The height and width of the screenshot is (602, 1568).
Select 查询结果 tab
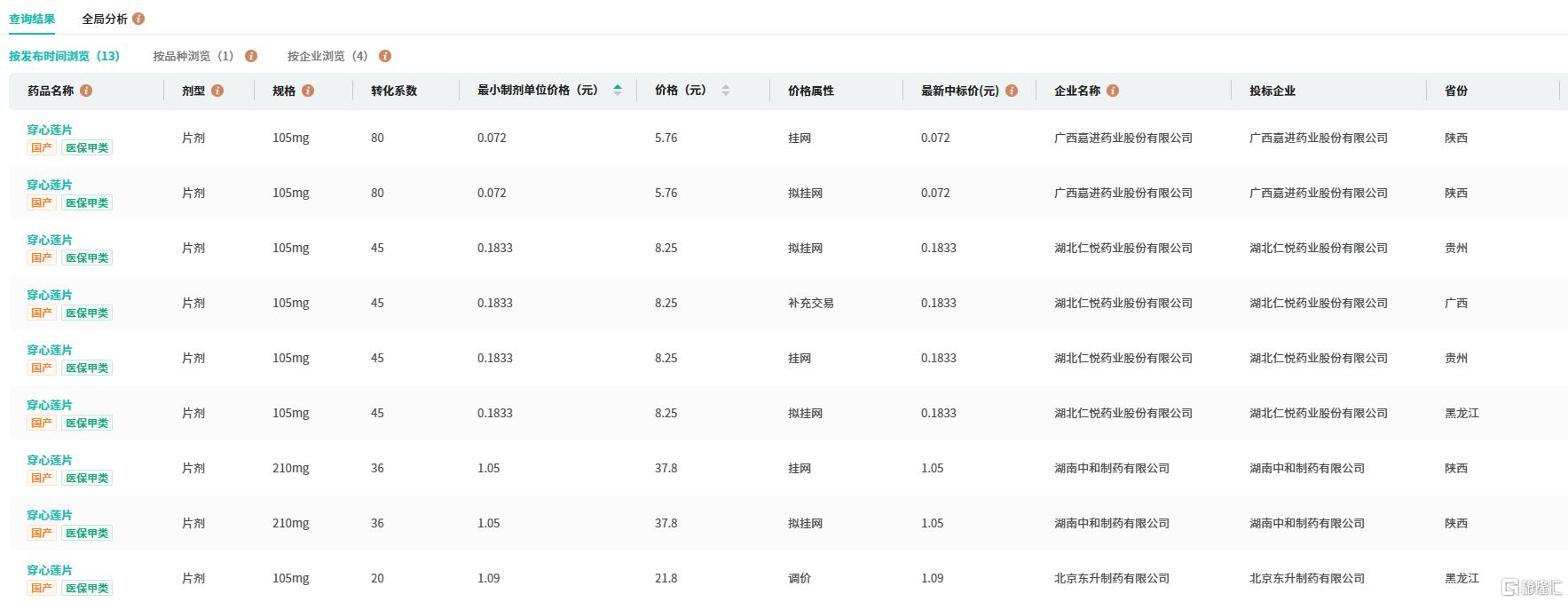tap(32, 19)
